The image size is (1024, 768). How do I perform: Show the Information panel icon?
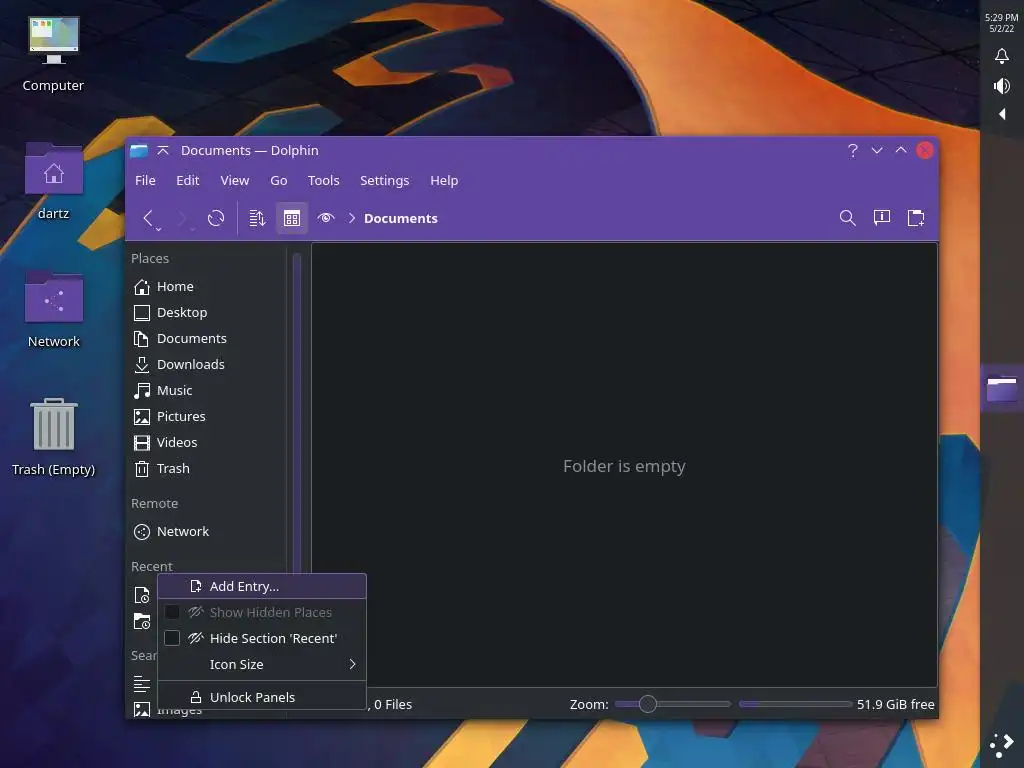click(882, 218)
